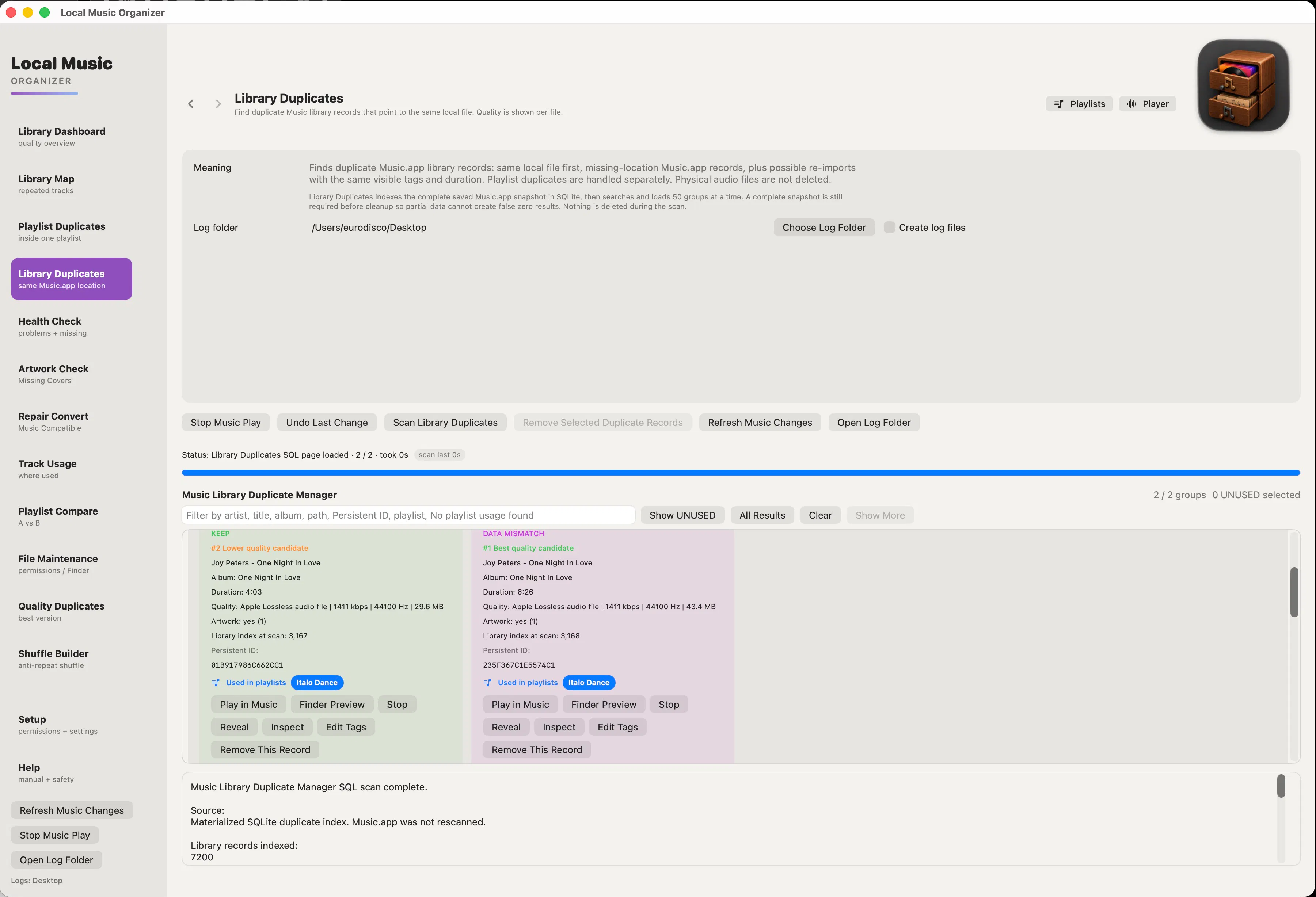Click the duplicate results list scrollbar

pos(1294,592)
